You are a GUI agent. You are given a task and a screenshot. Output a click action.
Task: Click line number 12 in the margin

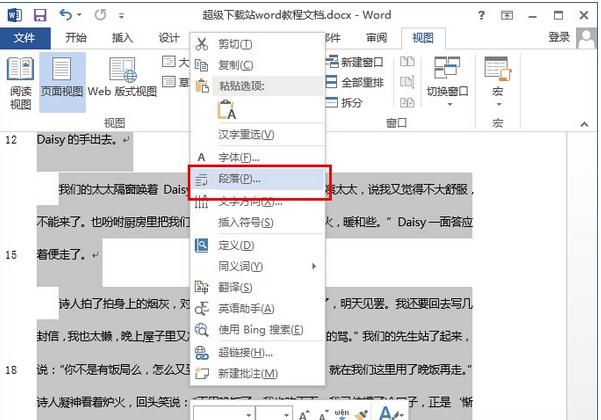(11, 140)
